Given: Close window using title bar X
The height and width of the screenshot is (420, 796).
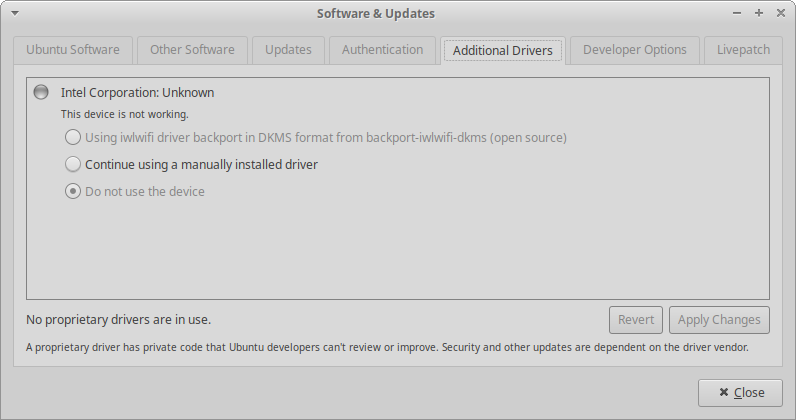Looking at the screenshot, I should [781, 13].
